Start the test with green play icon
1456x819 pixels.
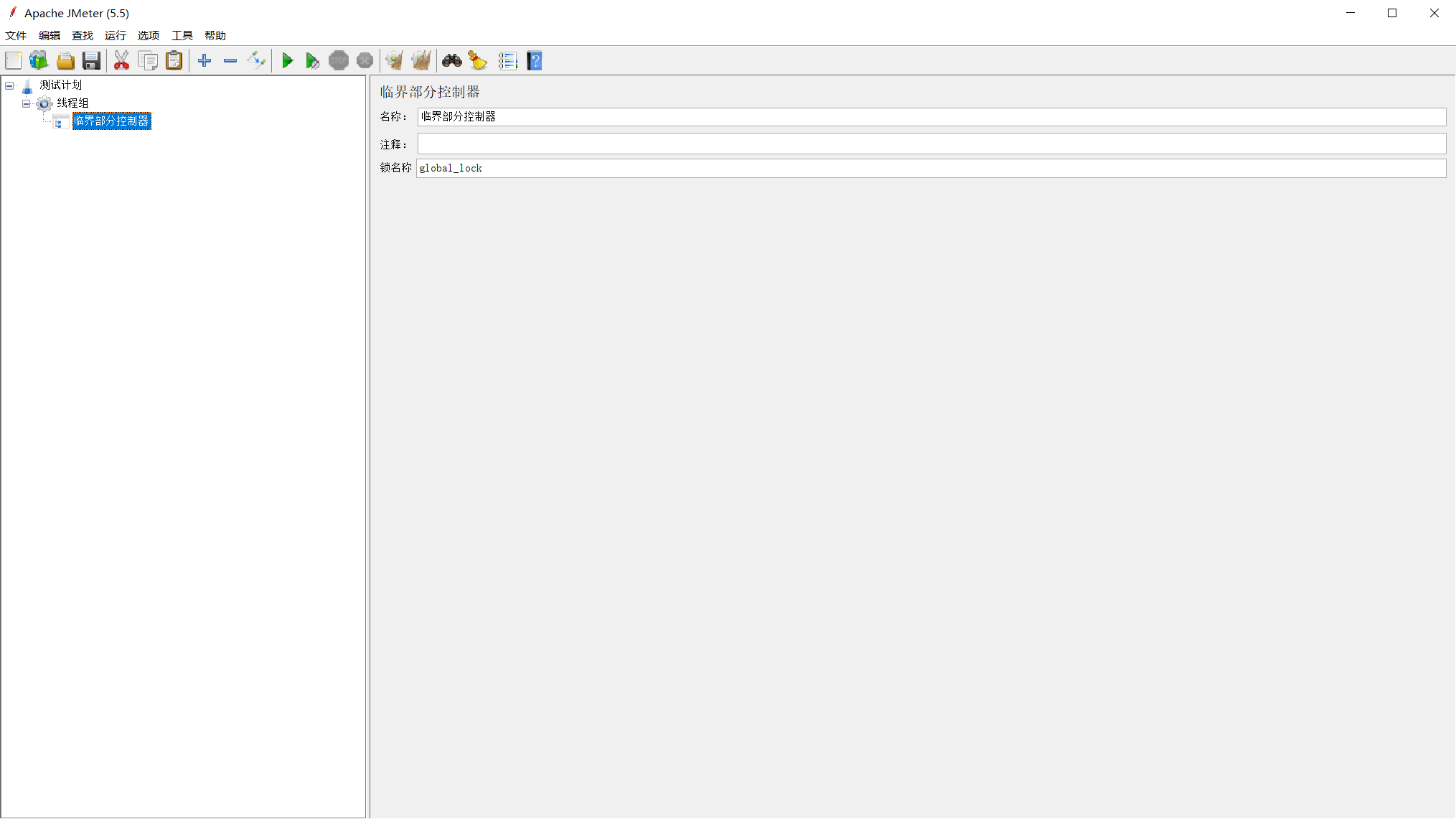coord(287,61)
